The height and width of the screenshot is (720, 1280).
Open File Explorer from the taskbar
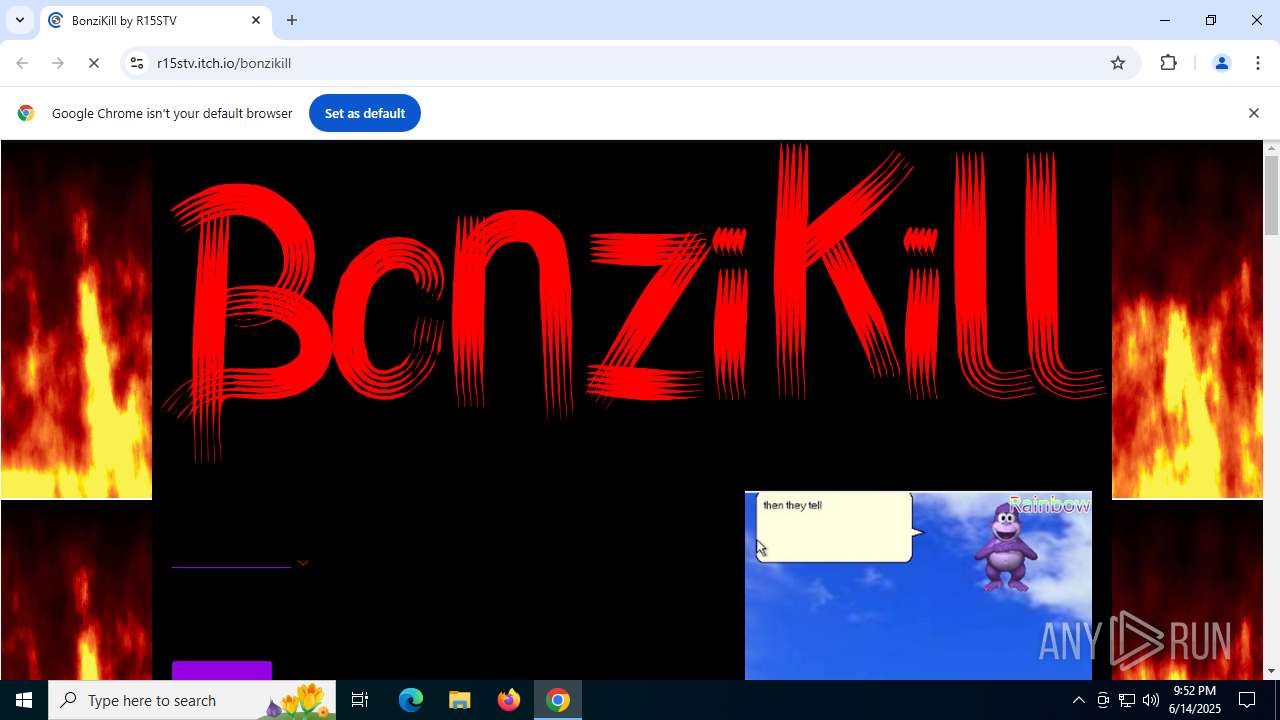pos(460,700)
